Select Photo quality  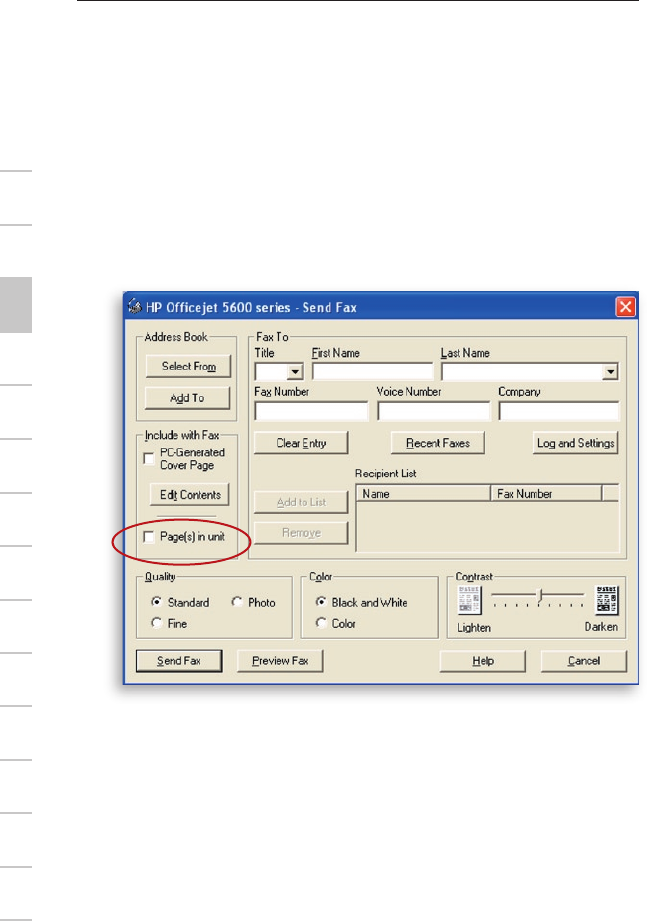[237, 601]
